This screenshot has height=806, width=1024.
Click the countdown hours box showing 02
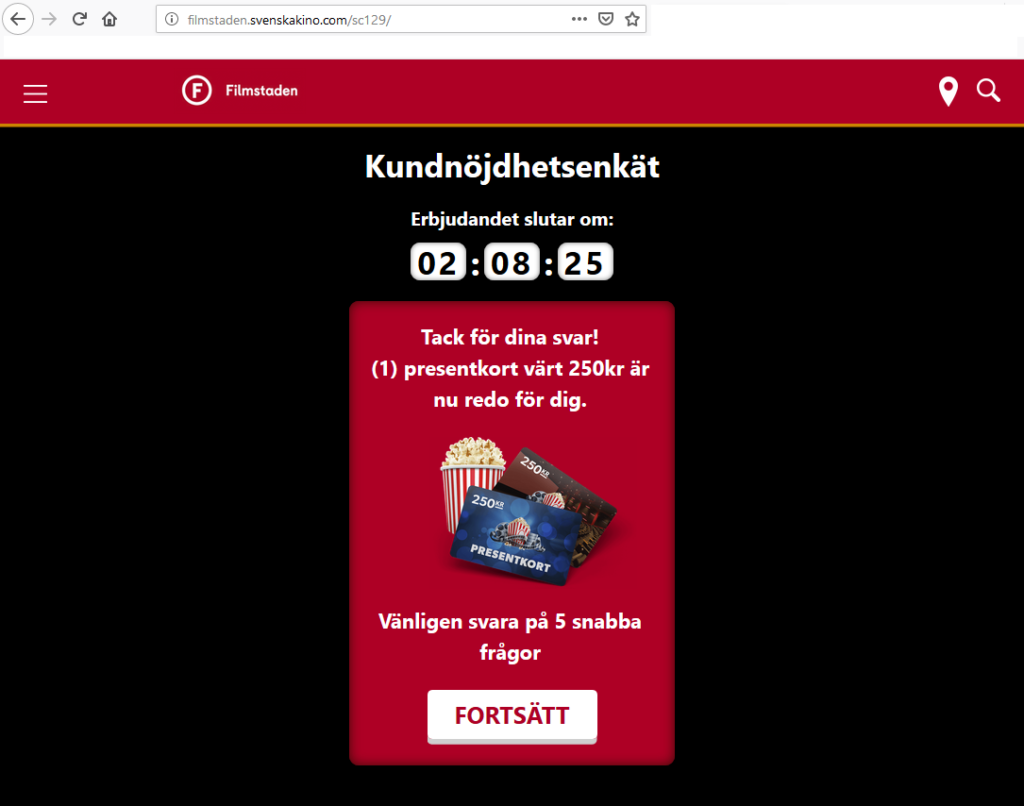[438, 262]
